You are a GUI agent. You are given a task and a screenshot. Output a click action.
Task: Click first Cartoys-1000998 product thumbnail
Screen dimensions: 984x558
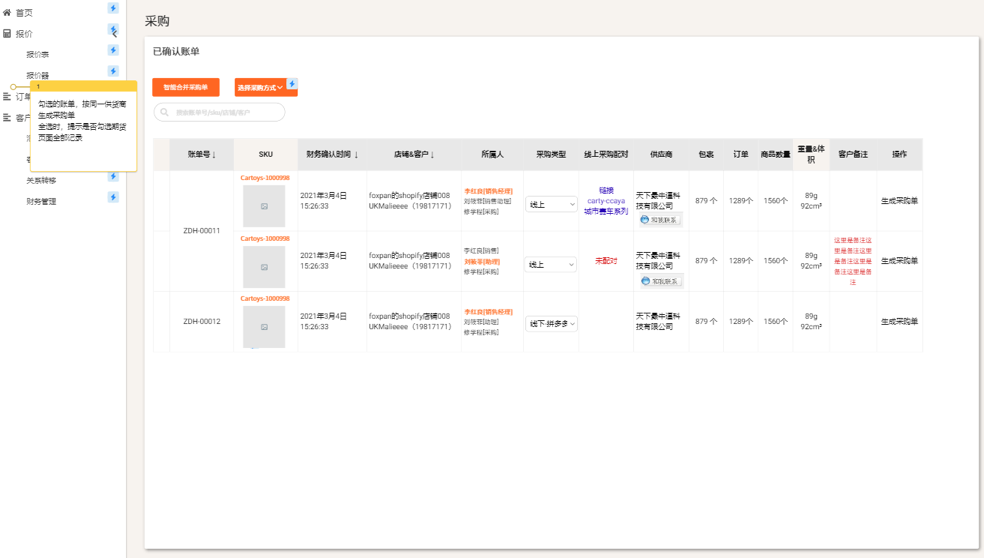(x=264, y=206)
